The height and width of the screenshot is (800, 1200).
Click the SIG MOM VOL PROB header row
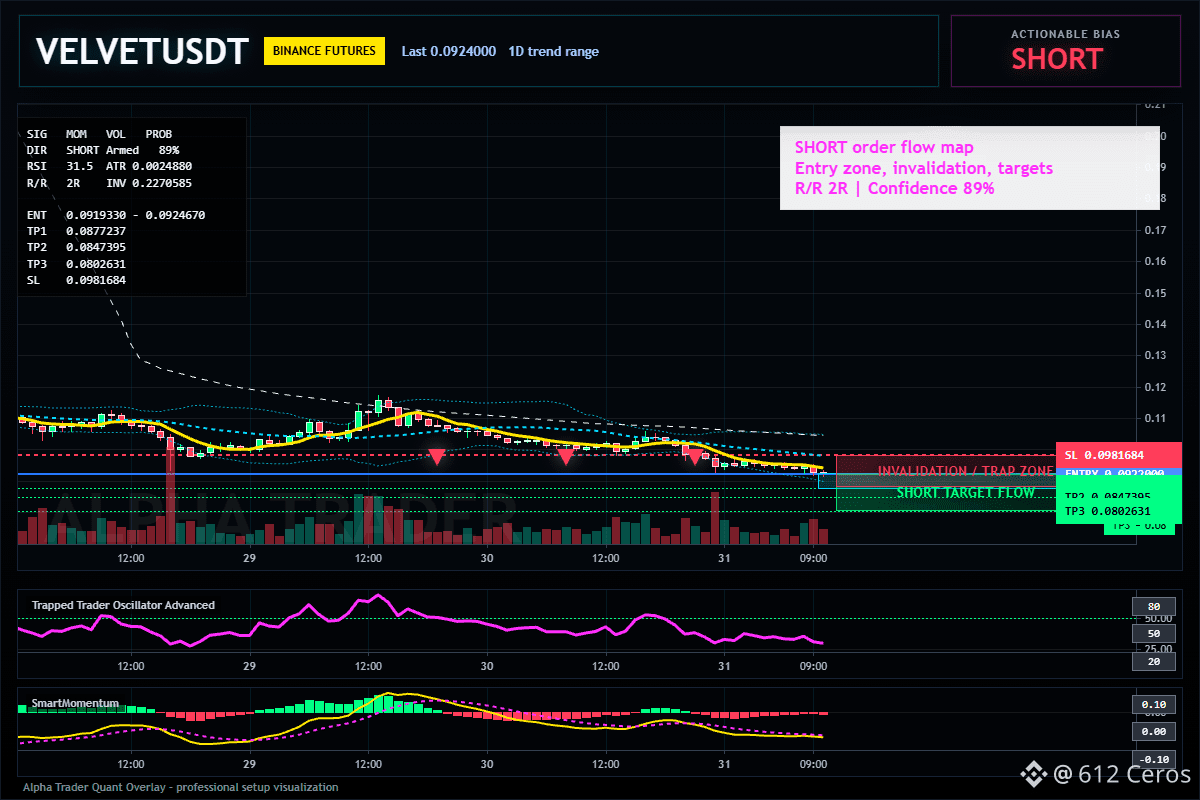click(99, 133)
